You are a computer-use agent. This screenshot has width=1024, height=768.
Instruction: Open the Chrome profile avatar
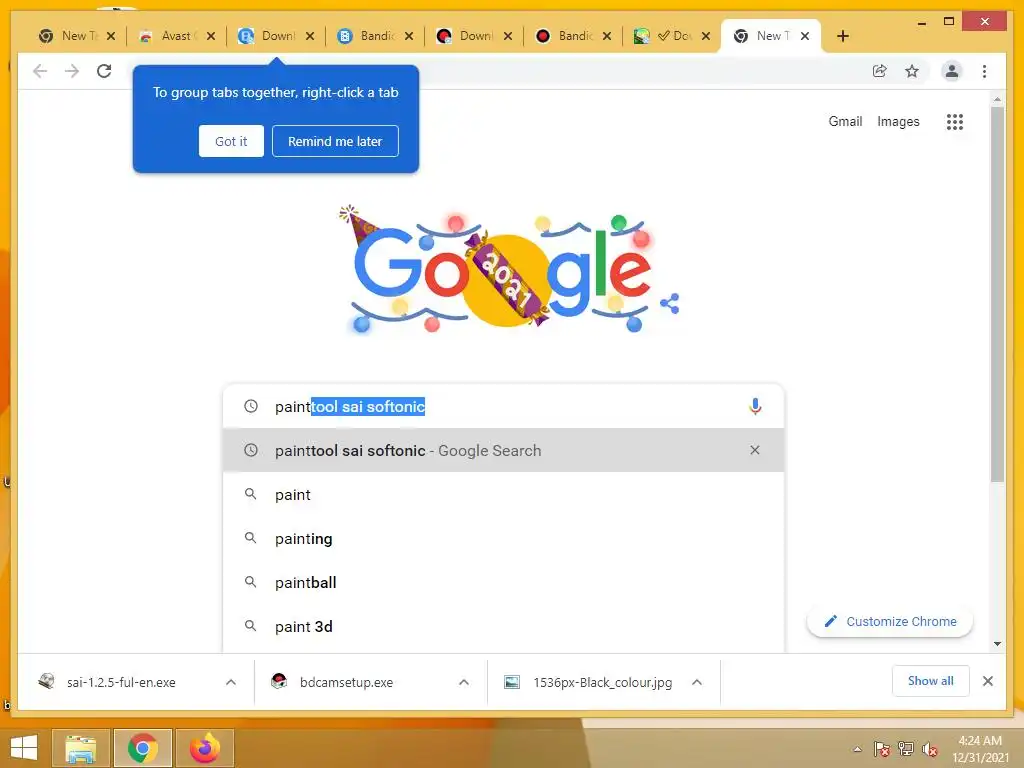(952, 71)
